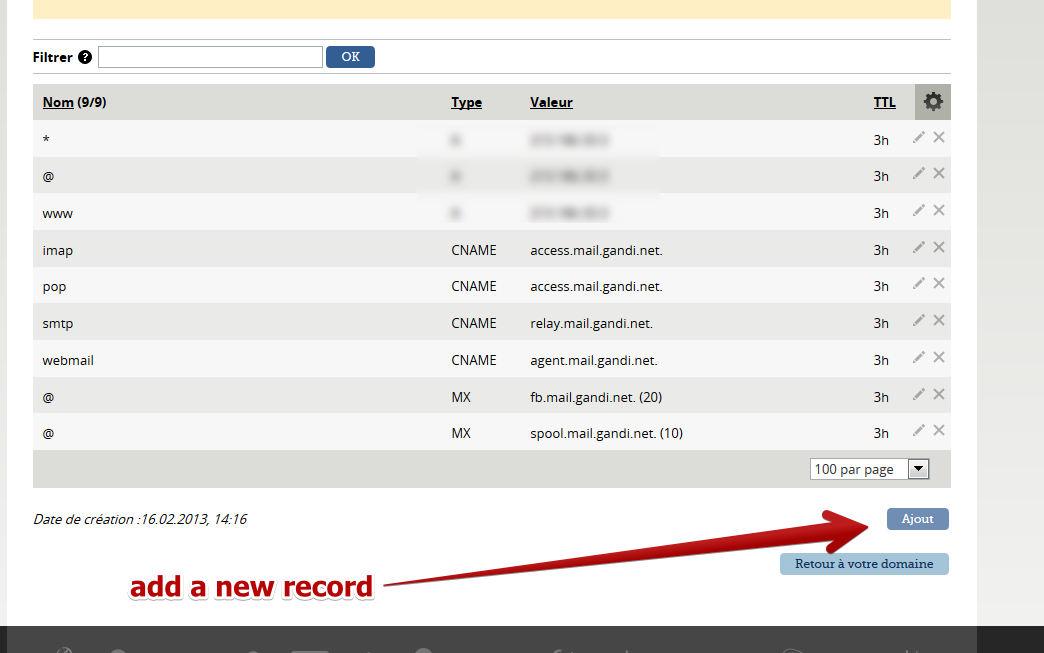Click the help icon next to Filtrer
Viewport: 1044px width, 653px height.
(x=85, y=57)
